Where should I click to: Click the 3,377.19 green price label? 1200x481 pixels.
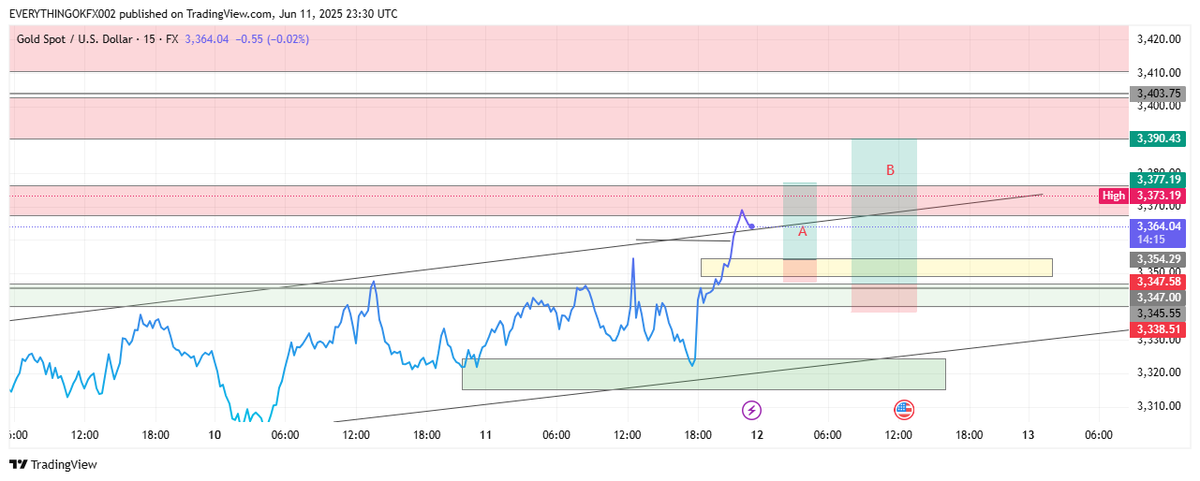point(1157,180)
